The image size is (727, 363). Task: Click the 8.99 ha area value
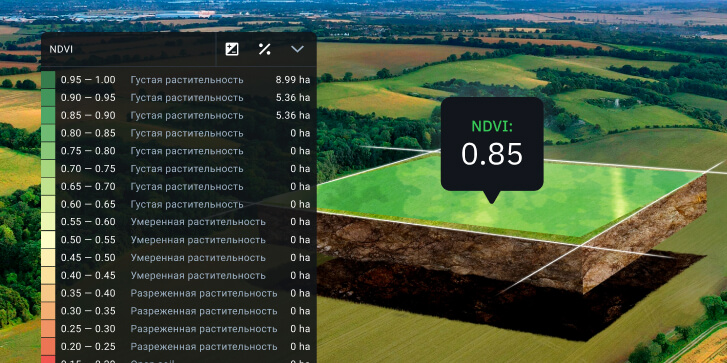pos(293,80)
